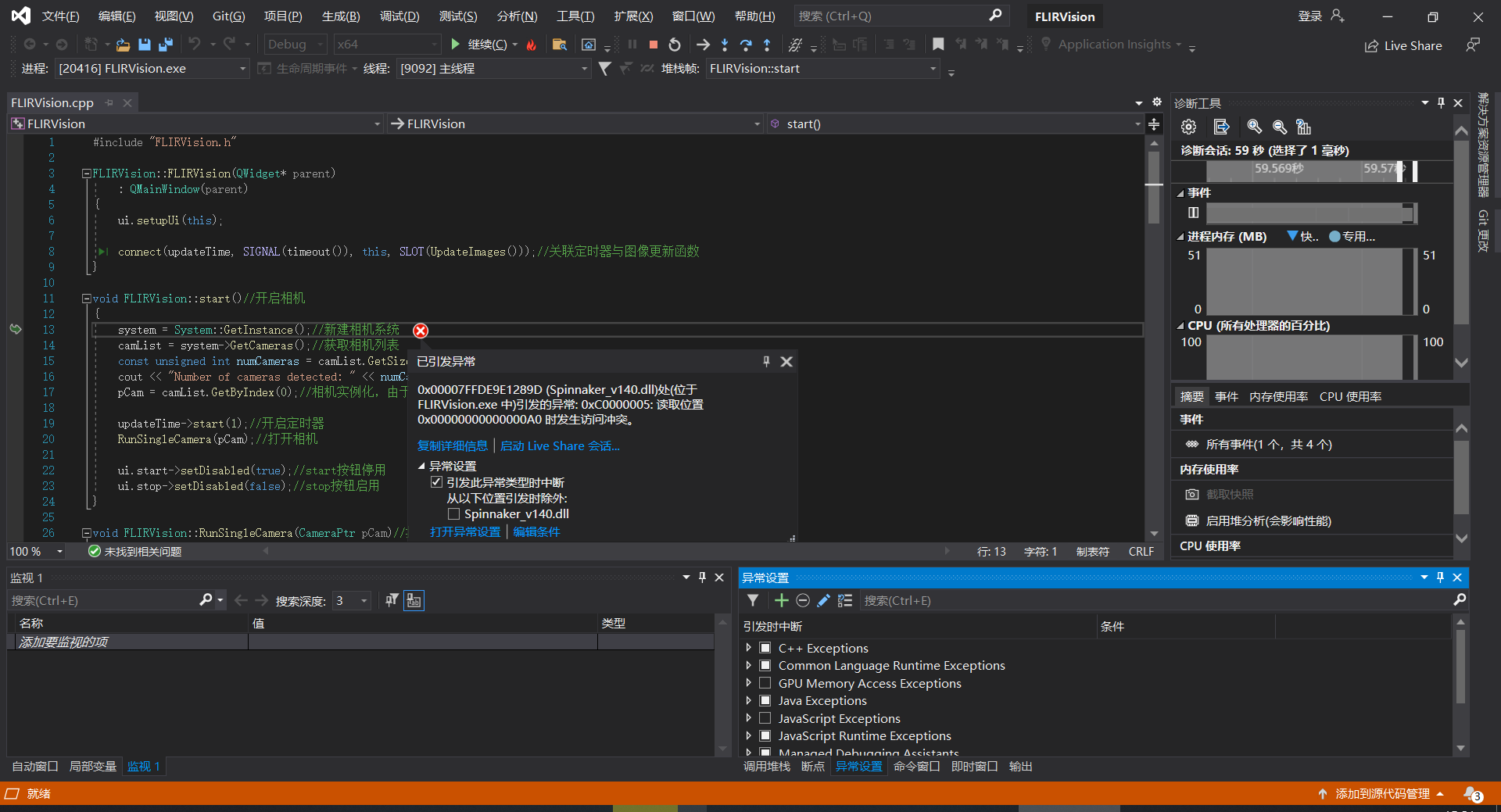Open the Git menu

click(229, 16)
